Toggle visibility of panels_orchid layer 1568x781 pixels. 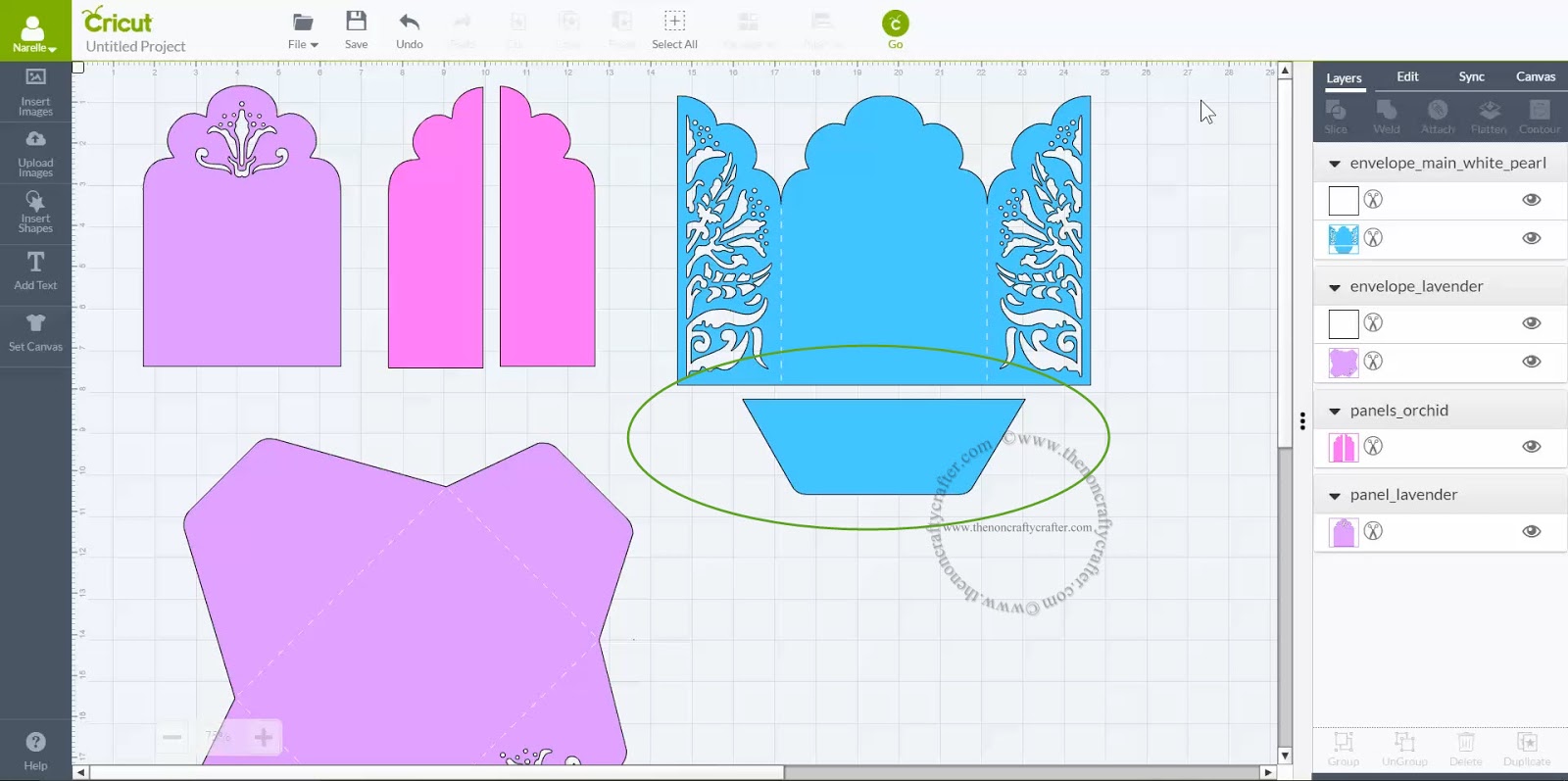[x=1532, y=447]
